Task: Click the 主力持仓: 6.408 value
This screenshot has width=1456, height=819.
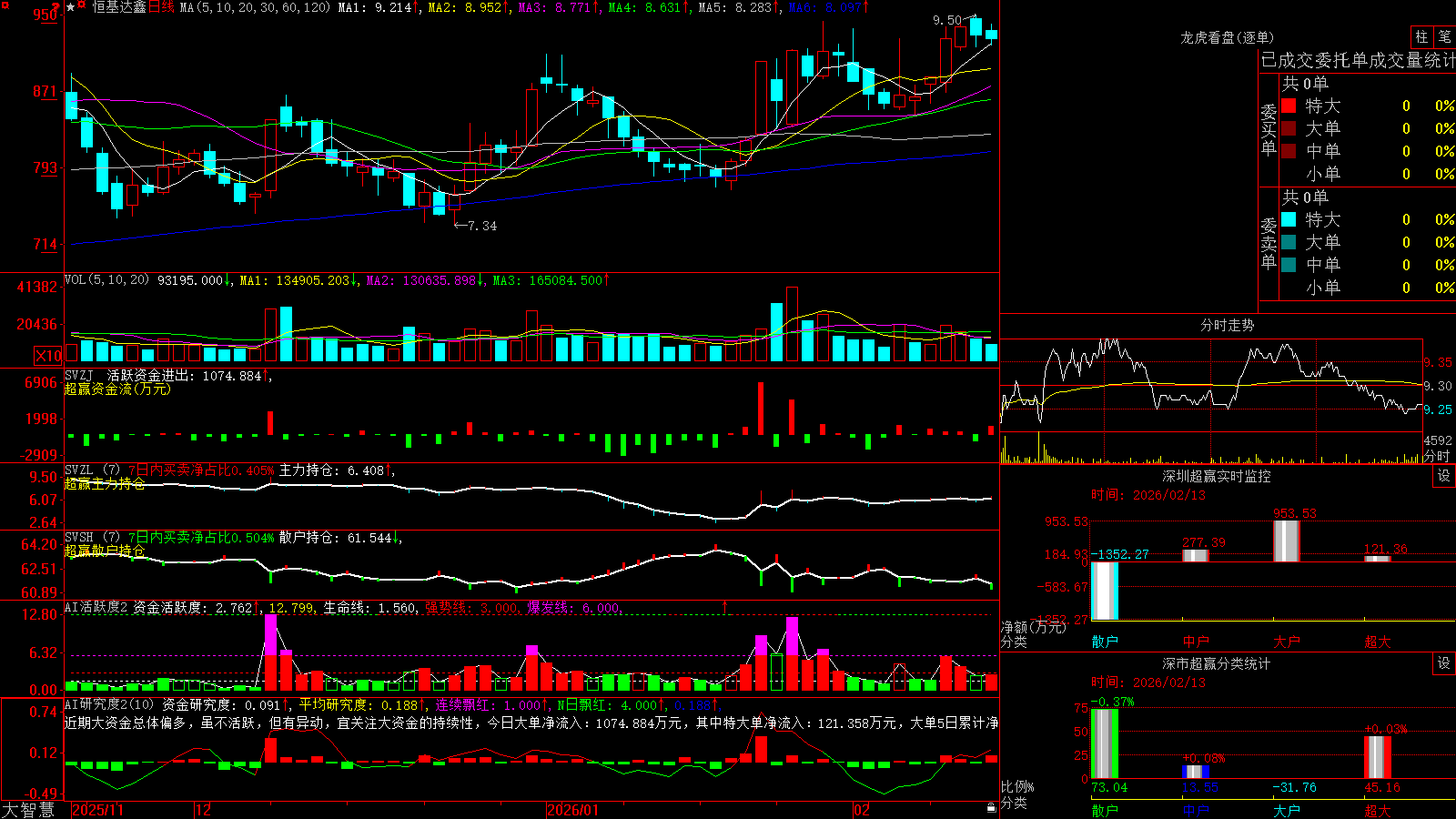Action: (331, 470)
